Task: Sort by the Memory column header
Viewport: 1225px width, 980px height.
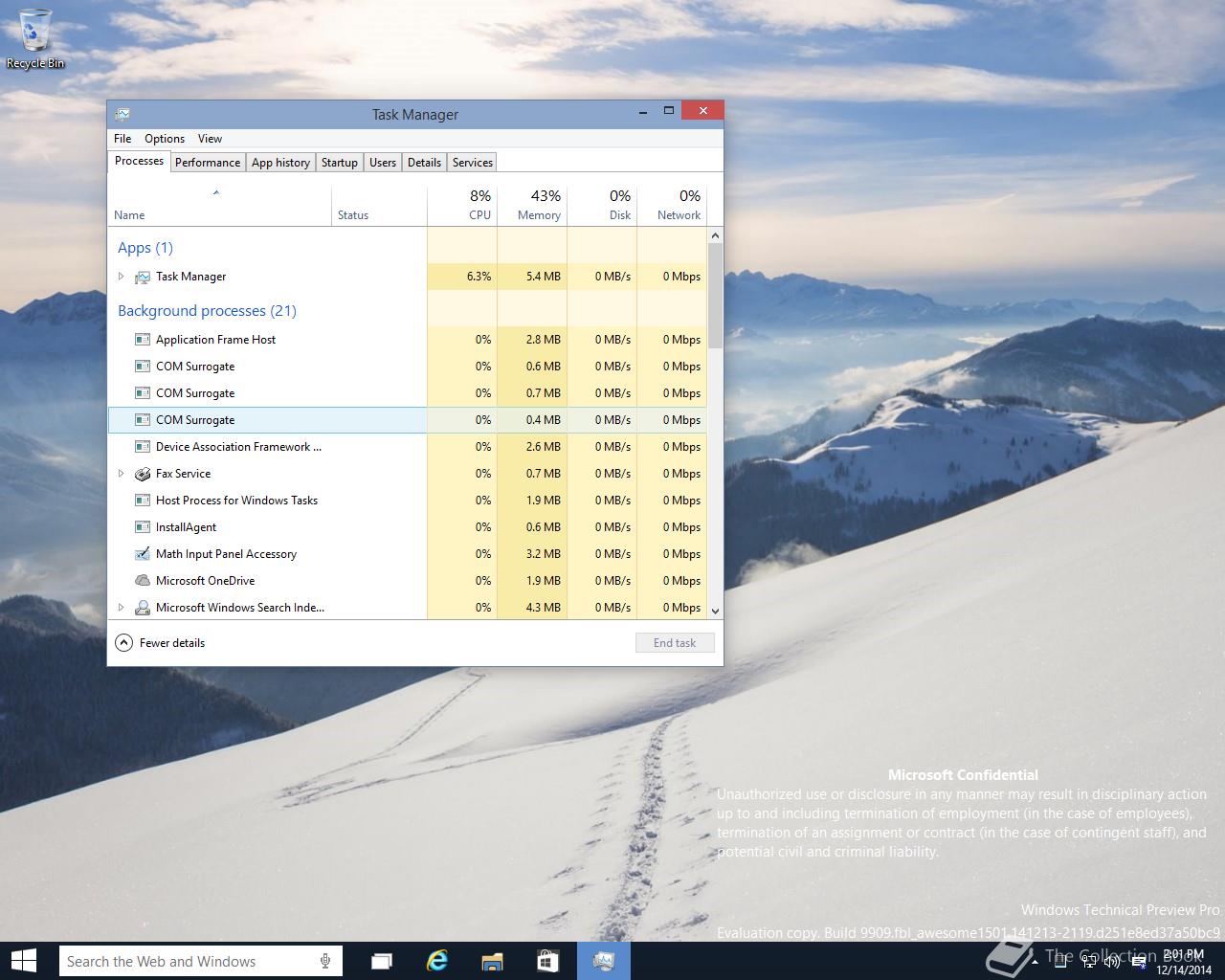Action: pos(532,205)
